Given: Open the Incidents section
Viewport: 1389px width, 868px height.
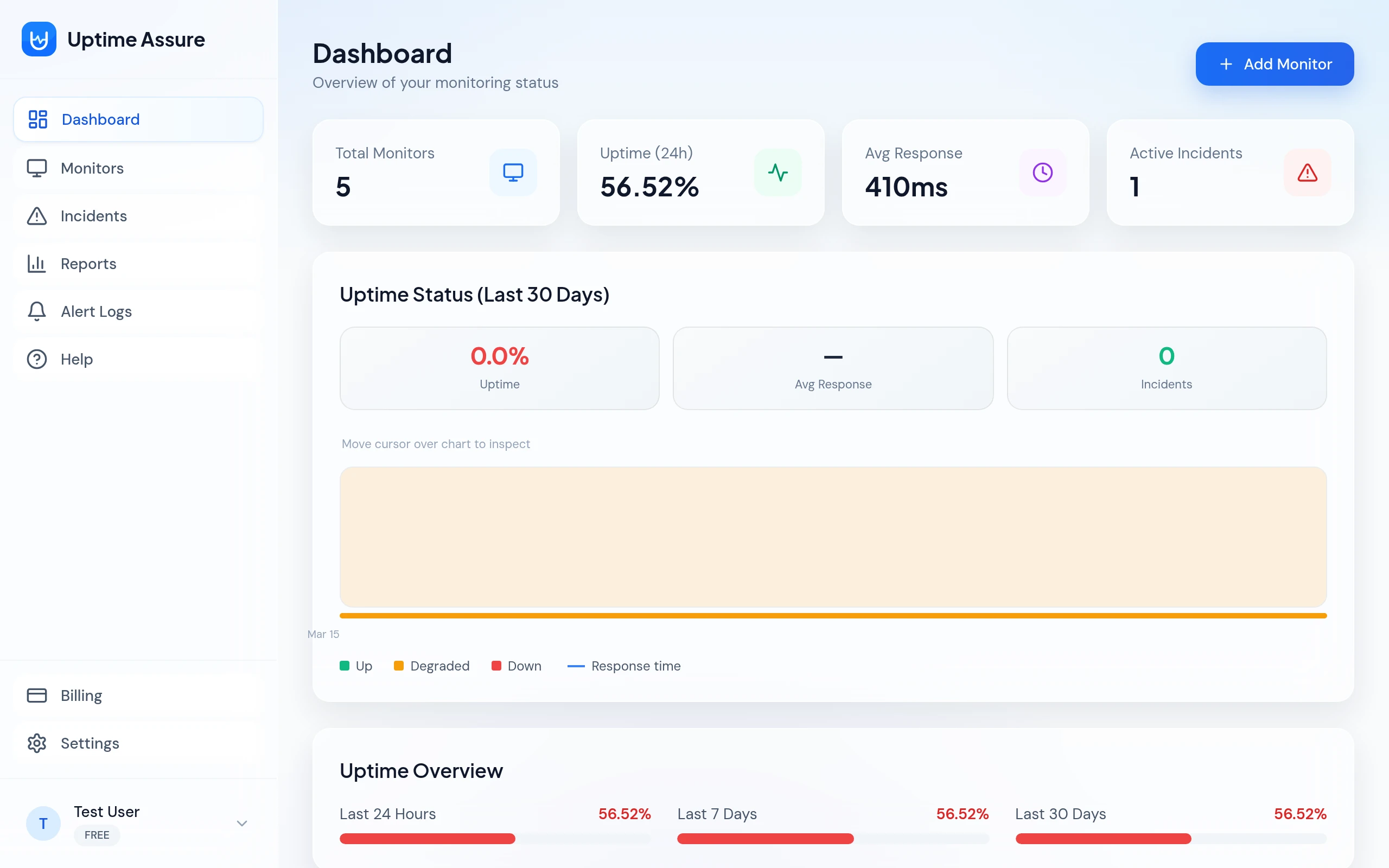Looking at the screenshot, I should [x=93, y=216].
